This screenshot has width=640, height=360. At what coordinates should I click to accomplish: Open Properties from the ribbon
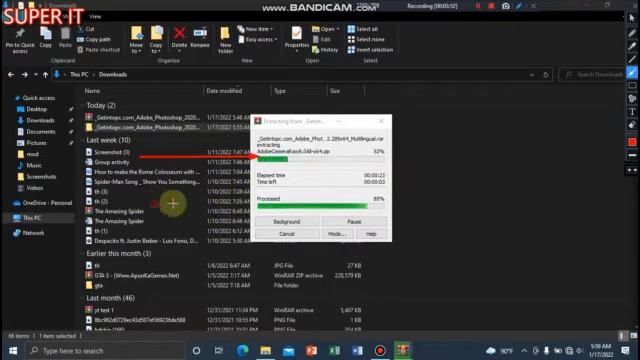coord(297,38)
